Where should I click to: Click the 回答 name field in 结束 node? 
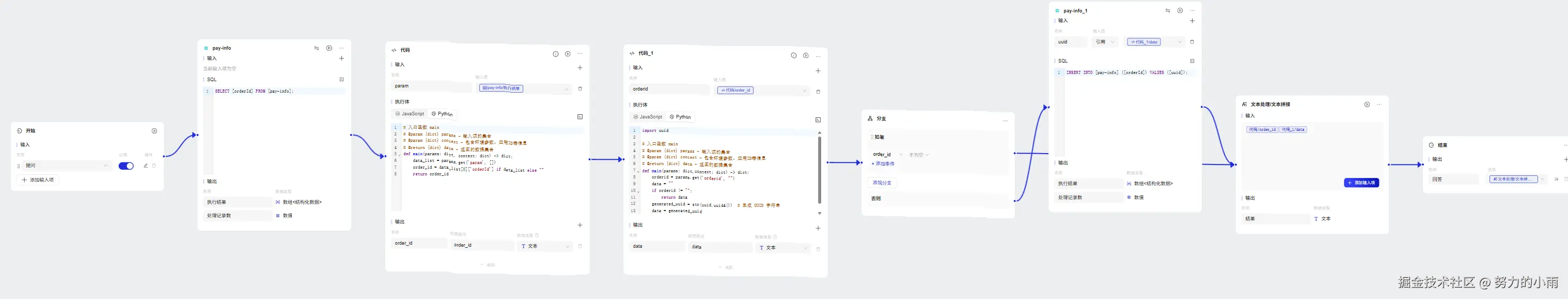coord(1453,180)
